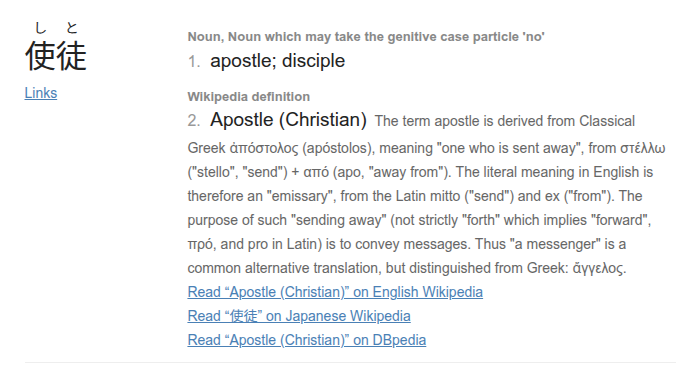Open Read "Apostle (Christian)" on DBpedia link
The image size is (681, 371).
(x=307, y=340)
